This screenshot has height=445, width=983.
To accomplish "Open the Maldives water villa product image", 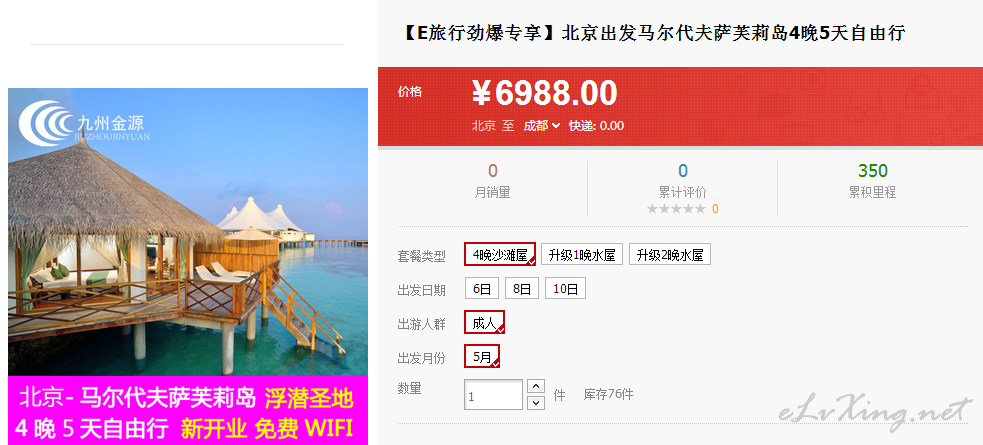I will pos(188,232).
